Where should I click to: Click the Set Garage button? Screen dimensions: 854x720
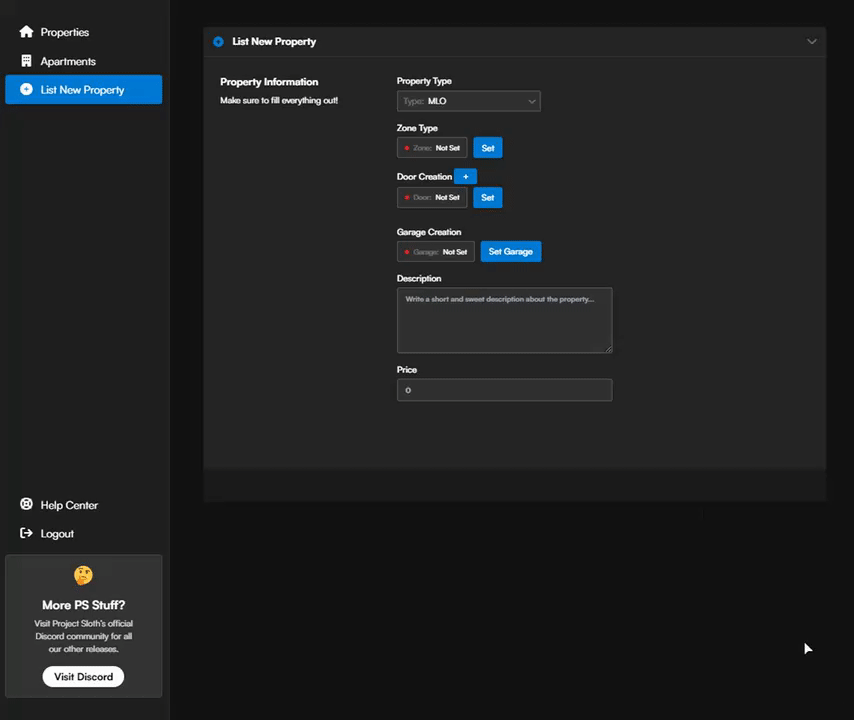[510, 251]
